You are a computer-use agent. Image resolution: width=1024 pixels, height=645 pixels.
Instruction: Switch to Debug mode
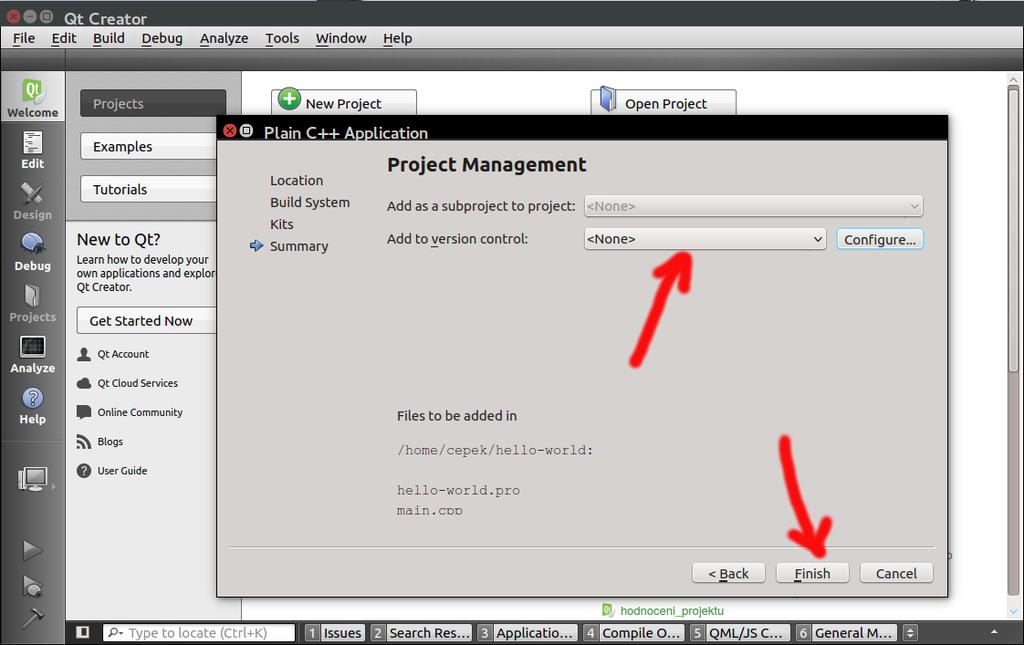(x=32, y=252)
